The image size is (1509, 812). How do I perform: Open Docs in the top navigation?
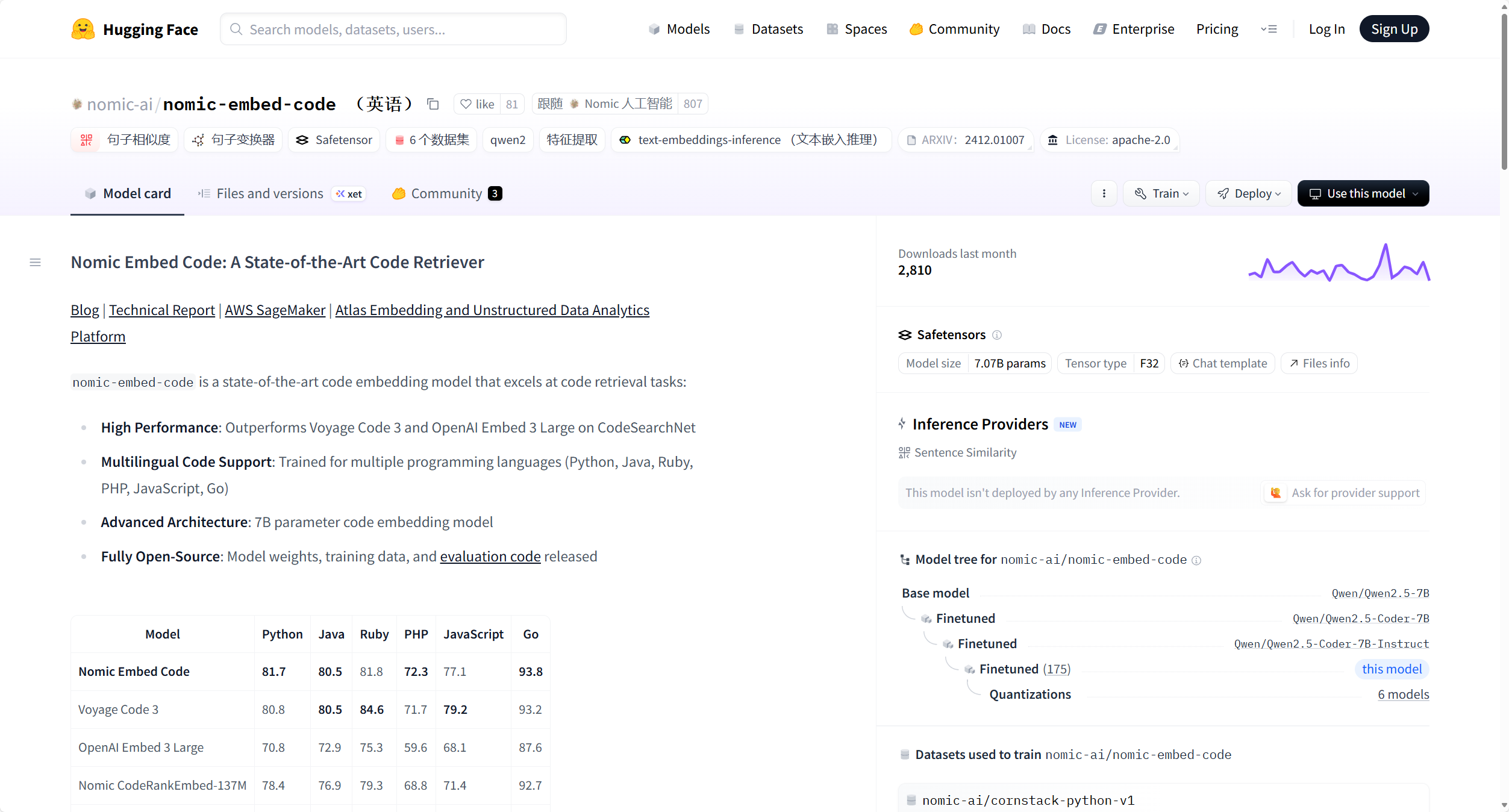[x=1047, y=29]
